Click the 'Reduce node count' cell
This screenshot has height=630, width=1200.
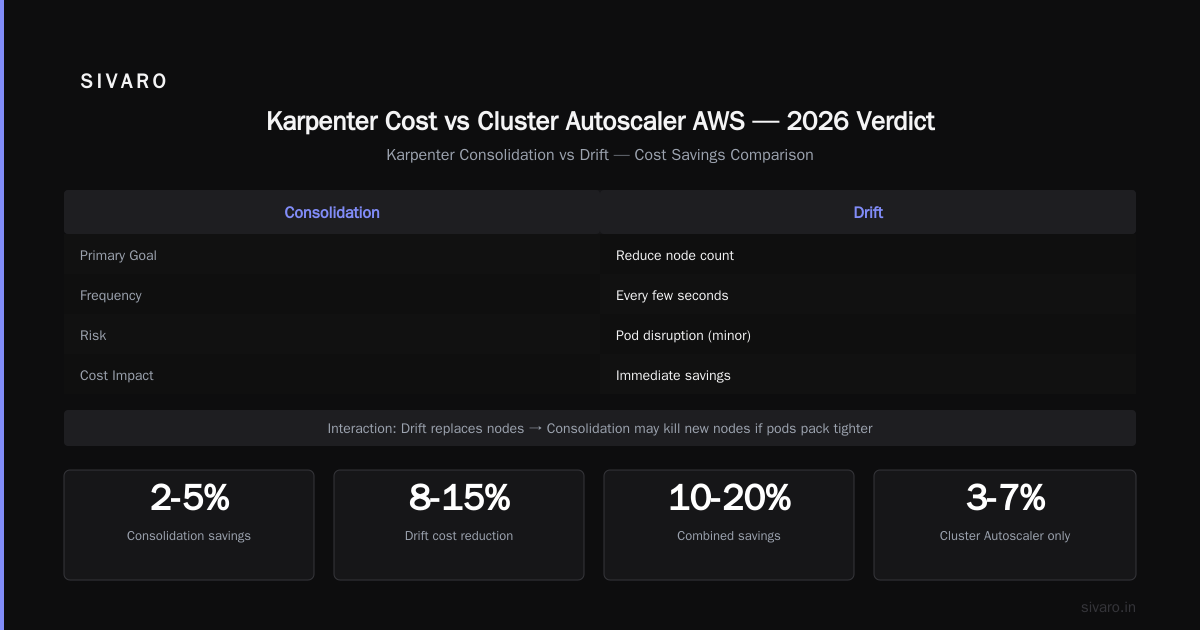click(675, 255)
